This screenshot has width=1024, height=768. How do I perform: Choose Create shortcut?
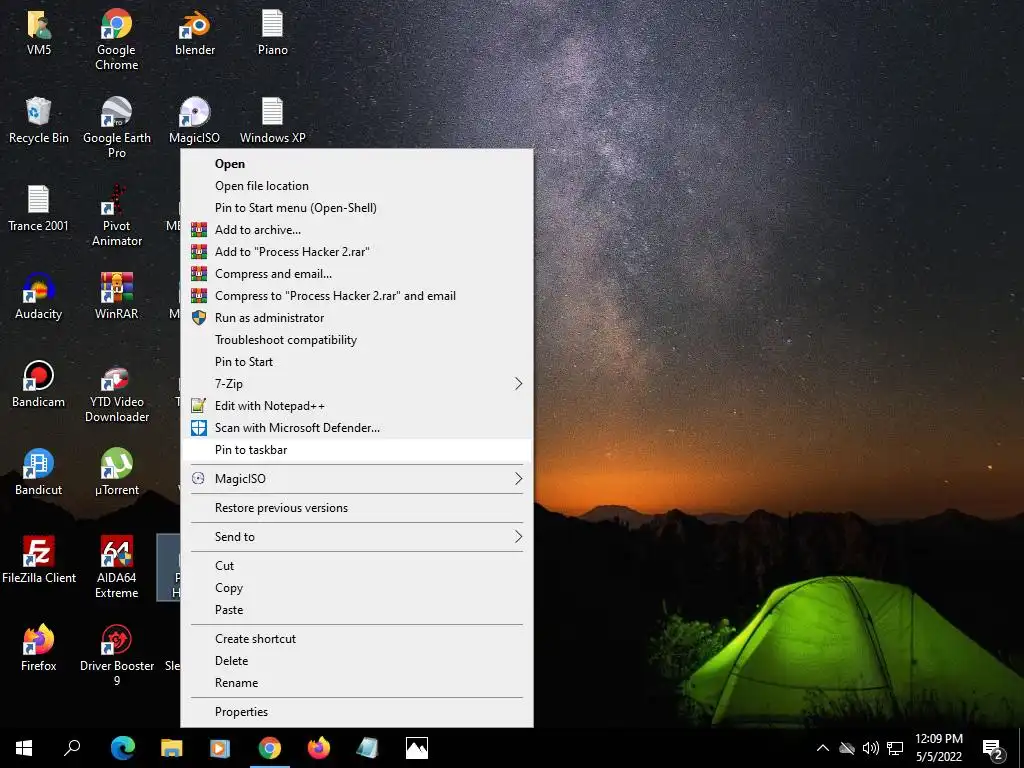[357, 639]
